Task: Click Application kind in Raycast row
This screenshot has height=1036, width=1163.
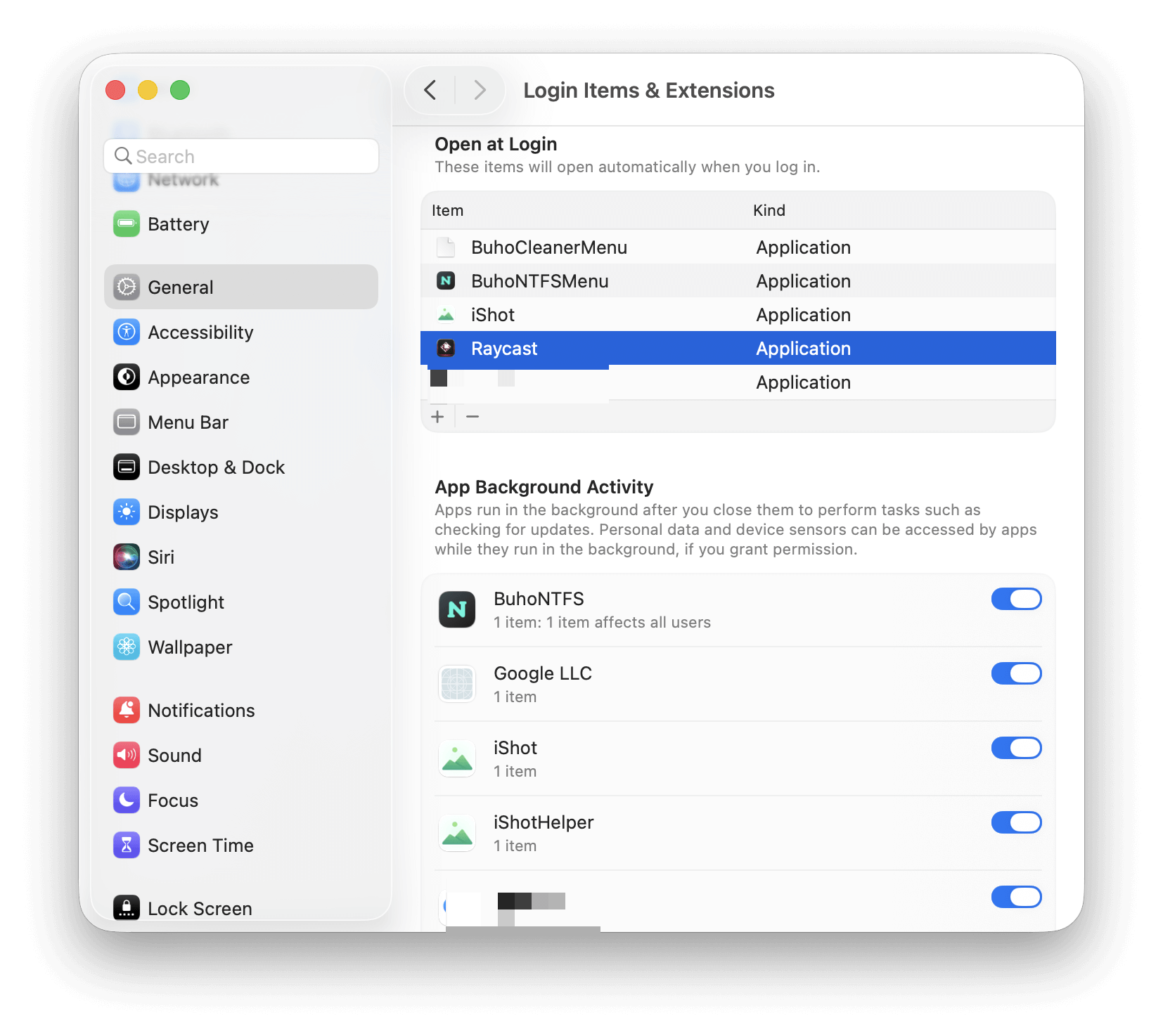Action: click(x=804, y=349)
